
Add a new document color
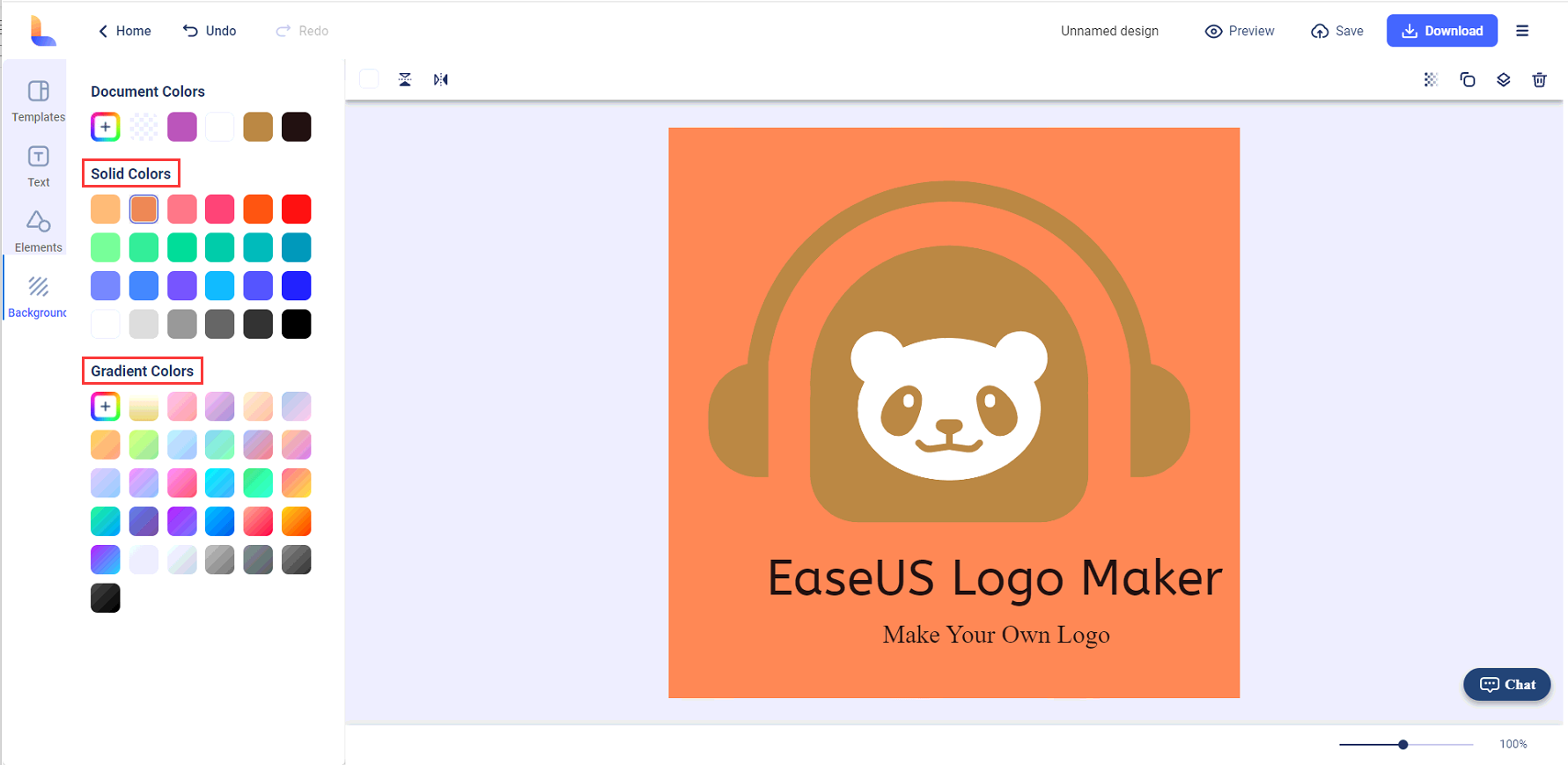point(105,127)
